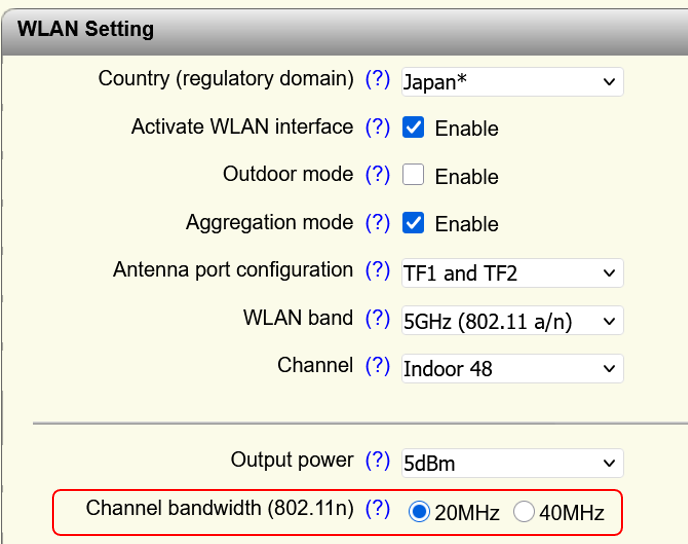Show help (?) for Output power
688x544 pixels.
tap(377, 461)
